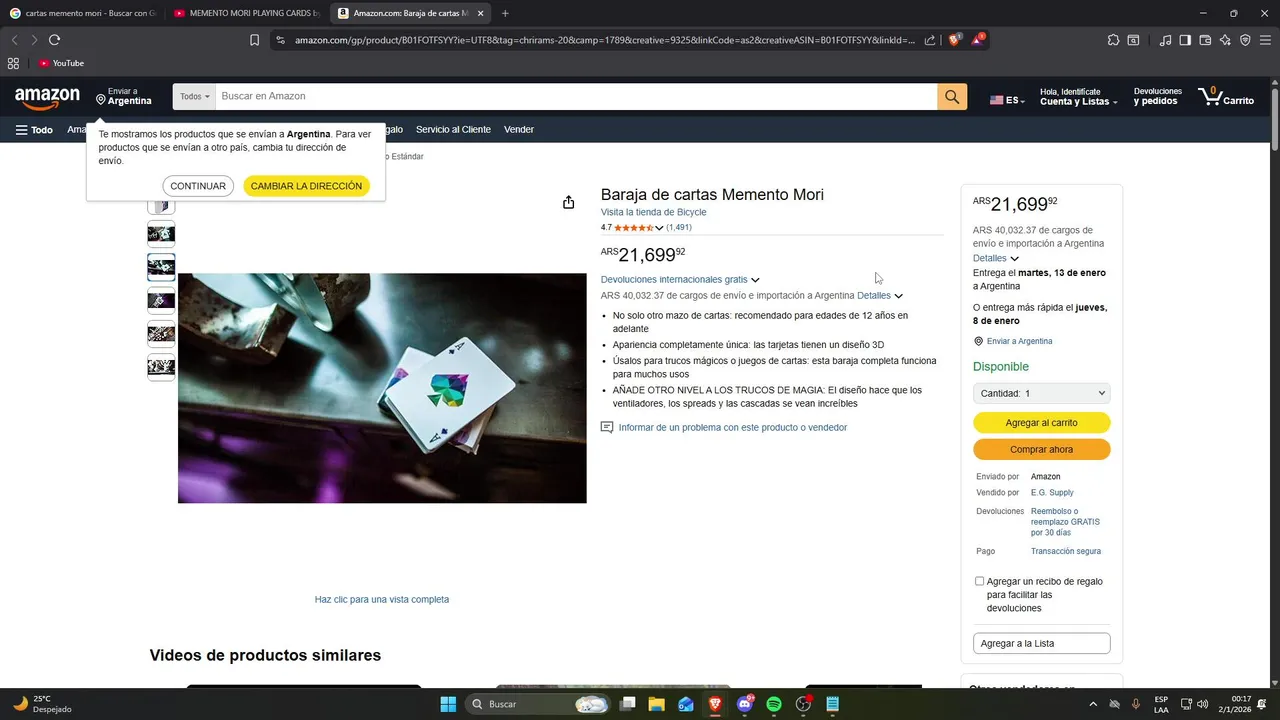Click Agregar al carrito button
Viewport: 1280px width, 720px height.
point(1041,423)
